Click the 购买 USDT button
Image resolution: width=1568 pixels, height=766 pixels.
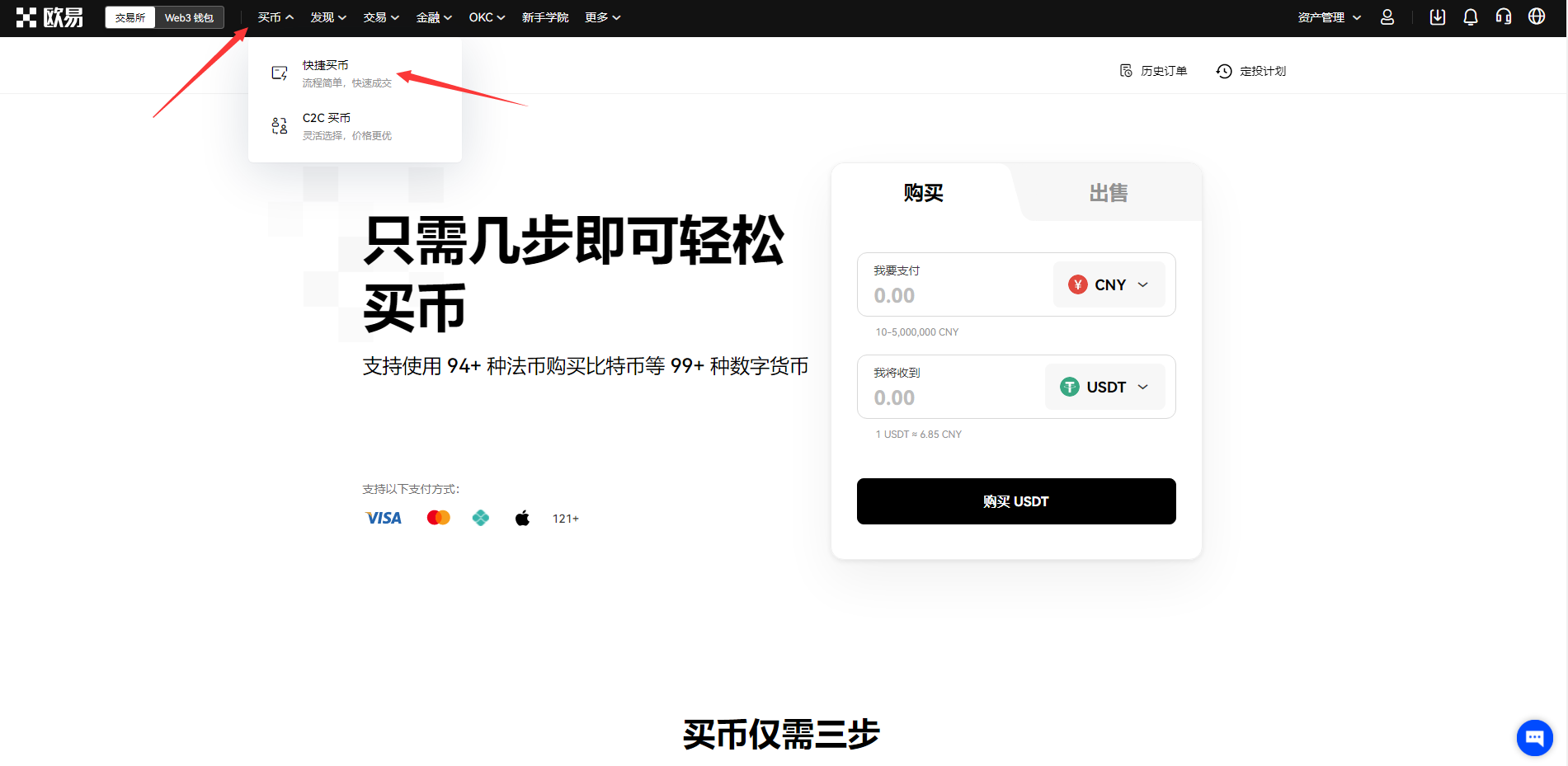tap(1016, 501)
